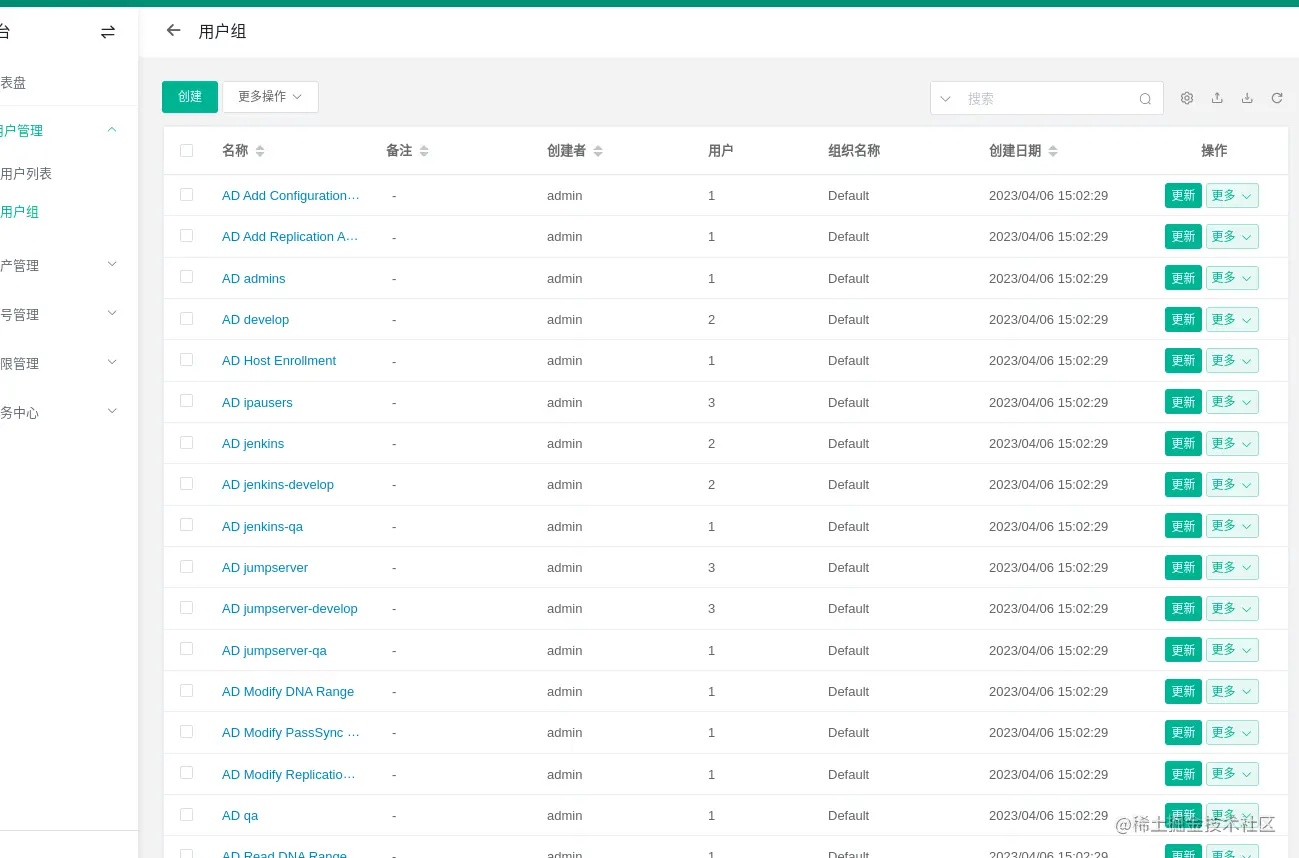This screenshot has height=858, width=1299.
Task: Click user count 3 in AD jumpserver-develop row
Action: pyautogui.click(x=712, y=609)
